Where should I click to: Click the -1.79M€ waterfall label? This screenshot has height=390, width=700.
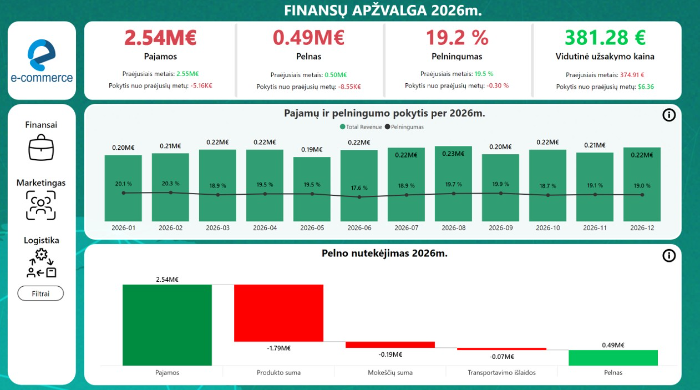[x=279, y=348]
